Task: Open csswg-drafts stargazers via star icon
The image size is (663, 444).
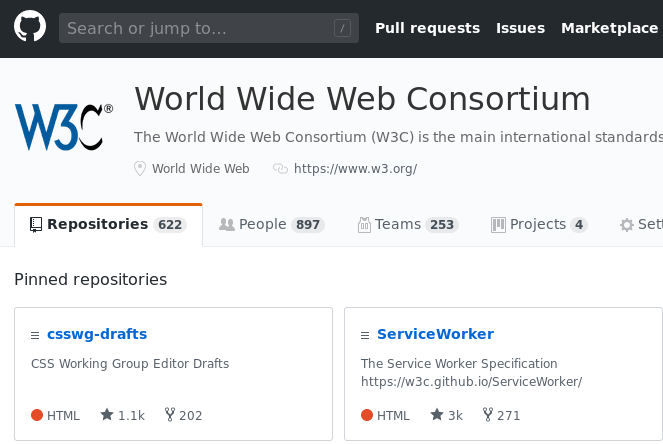Action: (x=107, y=415)
